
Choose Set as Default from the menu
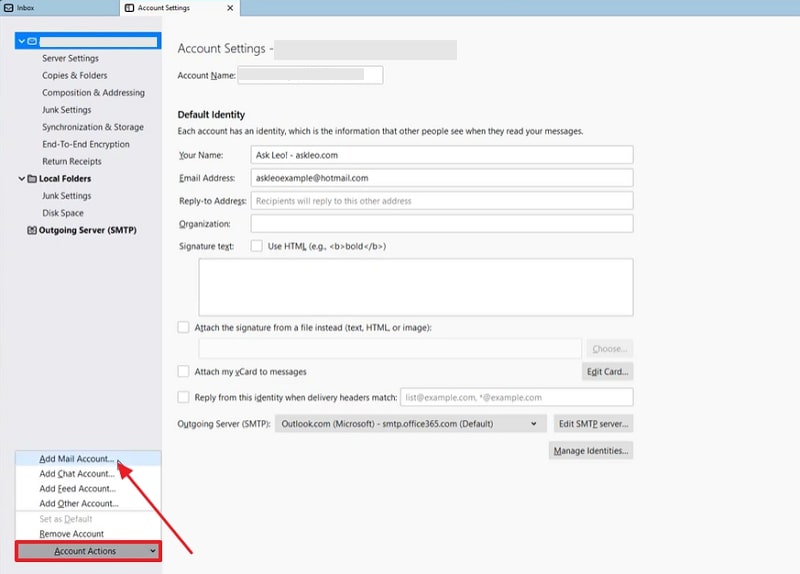click(88, 519)
